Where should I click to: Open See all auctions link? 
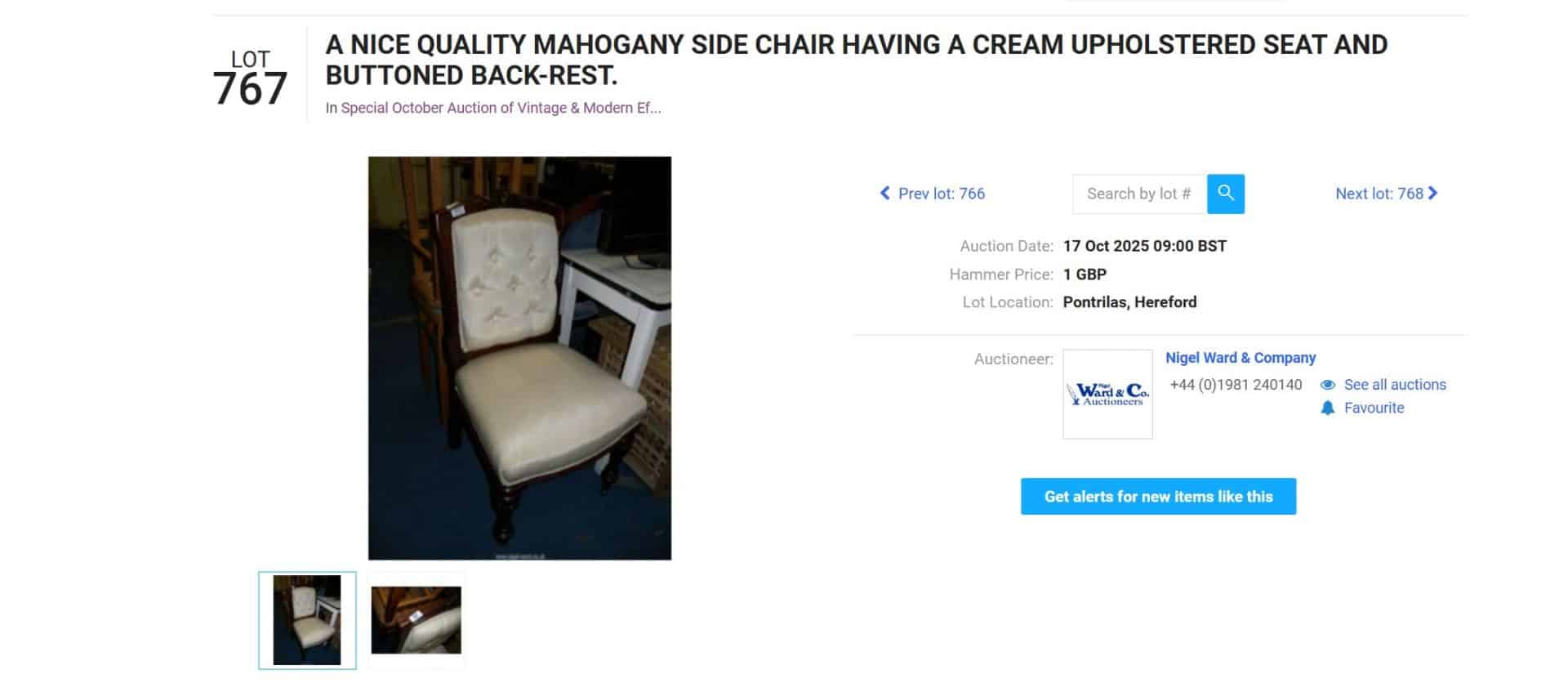click(x=1395, y=385)
